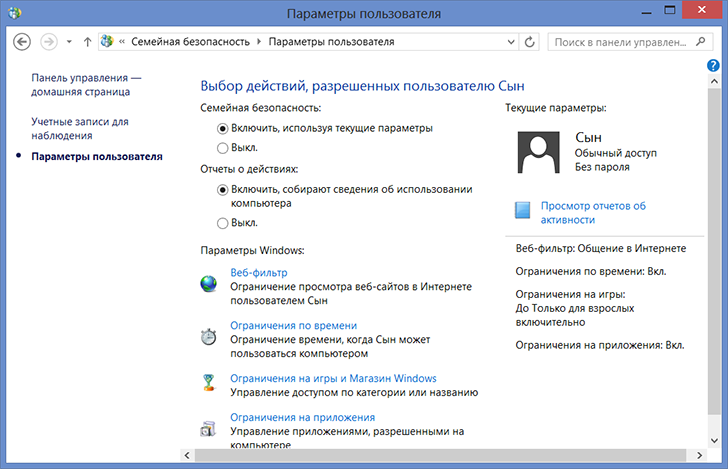
Task: Click the horizontal scrollbar left arrow
Action: coord(187,455)
